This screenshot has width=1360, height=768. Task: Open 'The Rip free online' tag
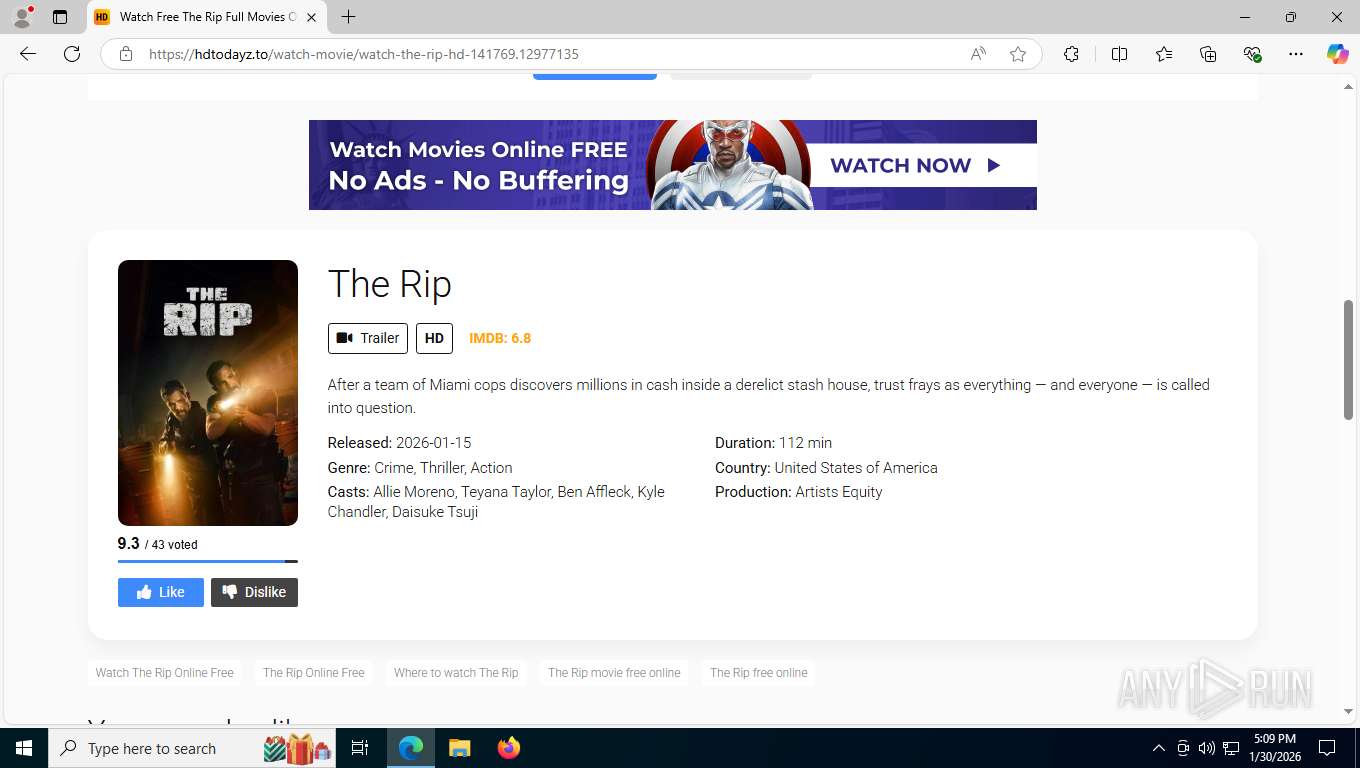[x=759, y=673]
